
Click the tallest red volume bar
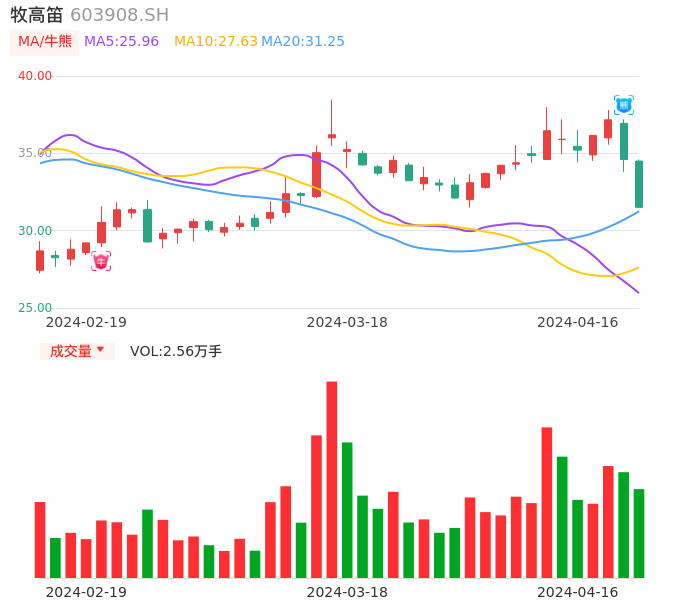(332, 479)
